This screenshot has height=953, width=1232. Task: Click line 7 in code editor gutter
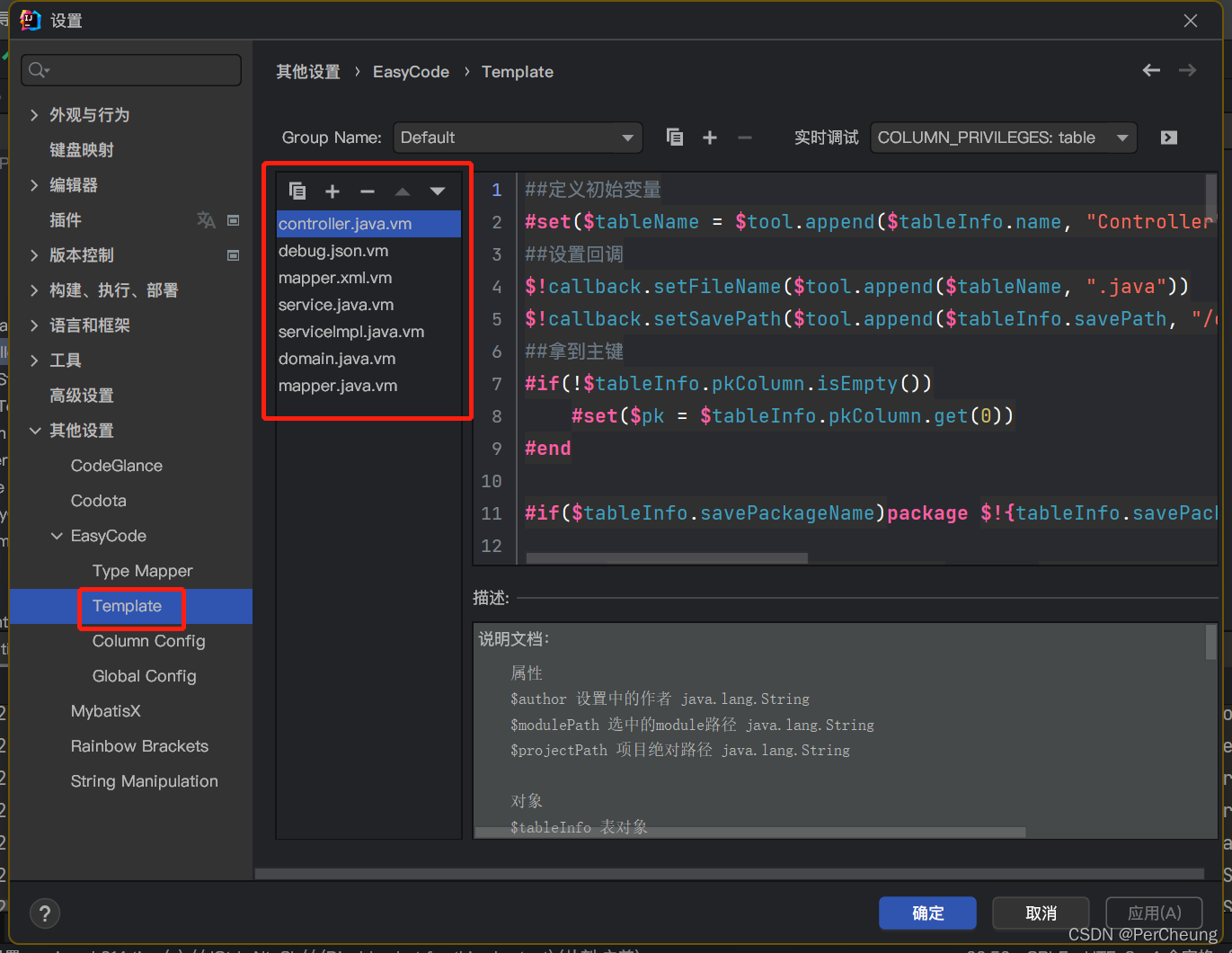tap(496, 384)
